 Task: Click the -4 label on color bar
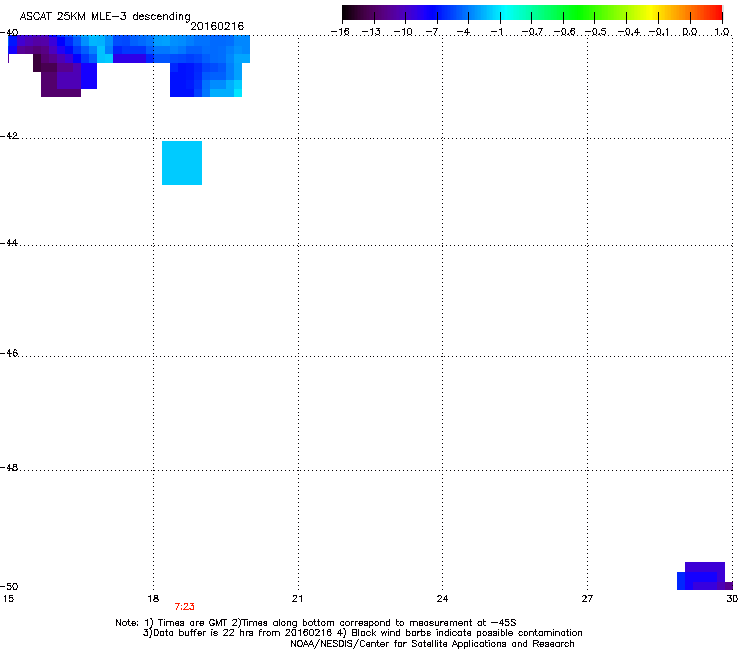pos(463,32)
